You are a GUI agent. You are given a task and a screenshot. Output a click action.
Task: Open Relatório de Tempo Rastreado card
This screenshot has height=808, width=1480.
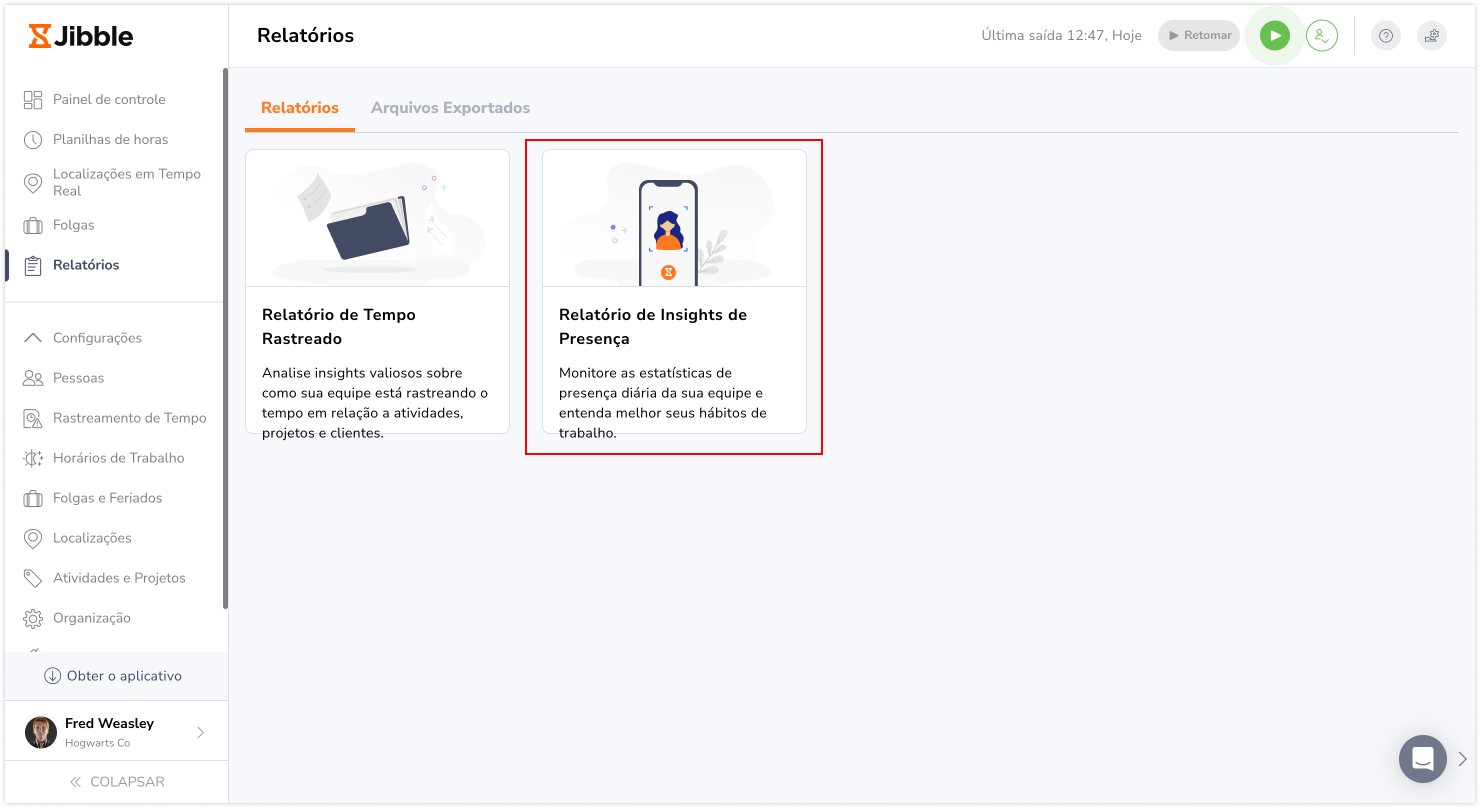click(377, 291)
